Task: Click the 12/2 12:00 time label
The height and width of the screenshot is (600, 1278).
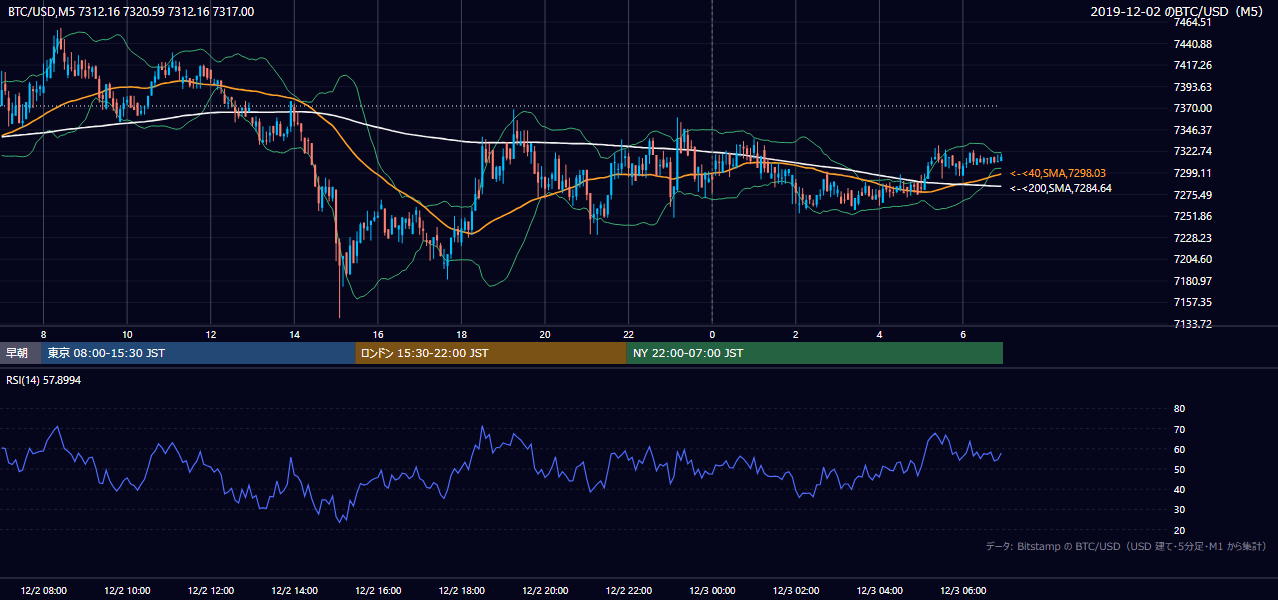Action: click(211, 591)
